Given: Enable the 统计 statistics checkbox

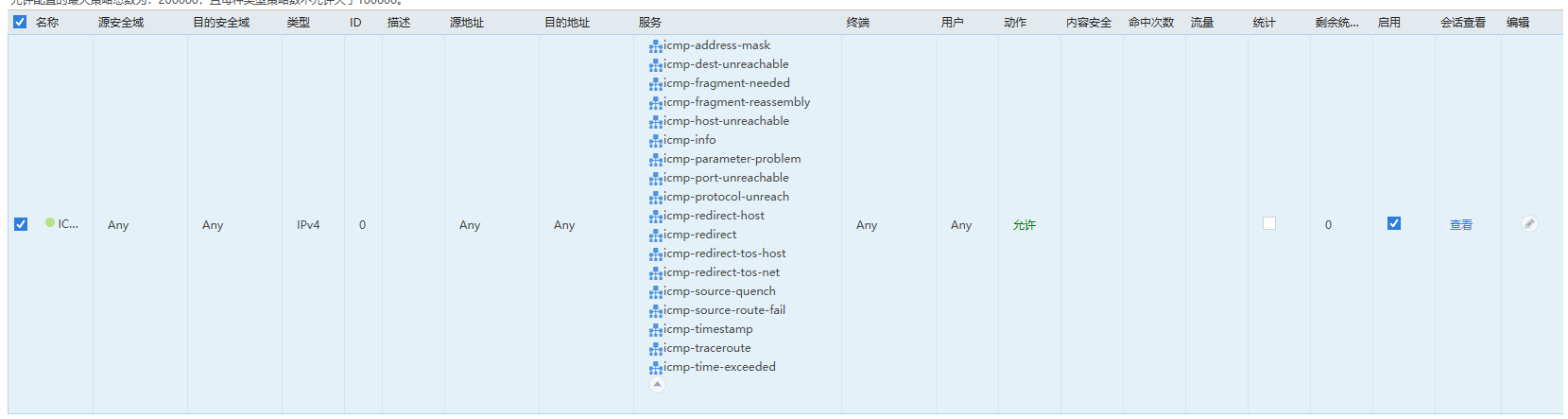Looking at the screenshot, I should 1269,223.
